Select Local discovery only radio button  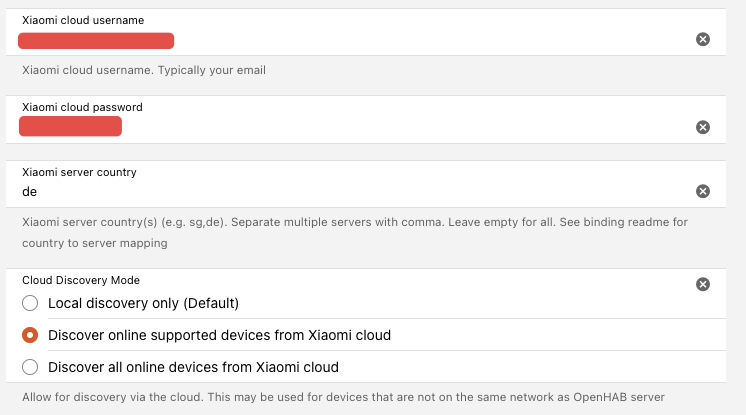point(30,303)
